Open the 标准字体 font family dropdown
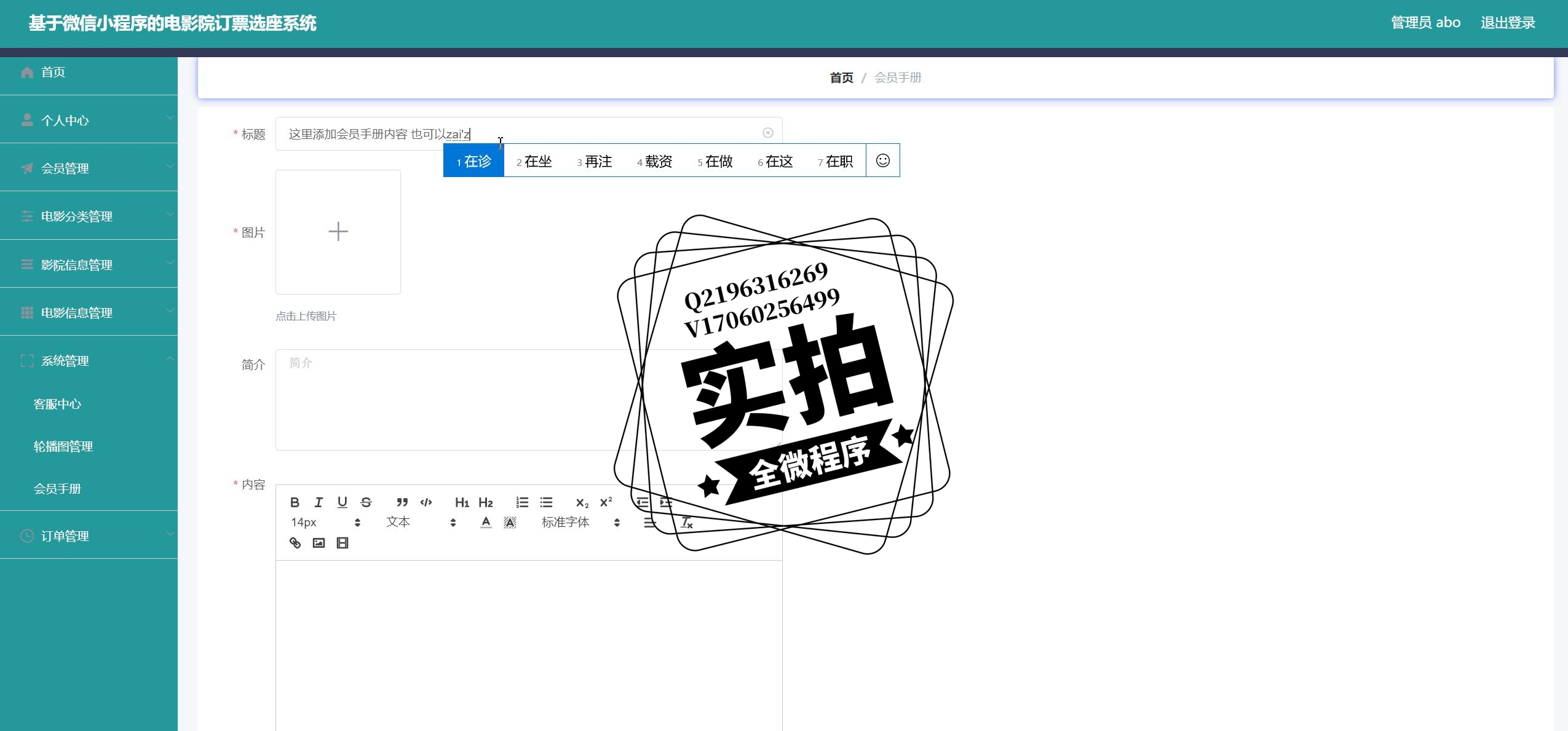 (581, 522)
